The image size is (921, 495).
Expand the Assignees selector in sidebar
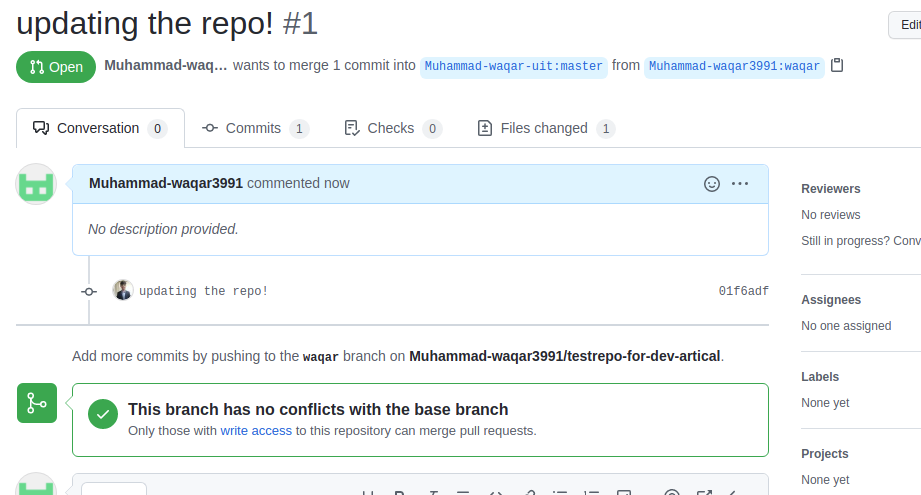831,299
